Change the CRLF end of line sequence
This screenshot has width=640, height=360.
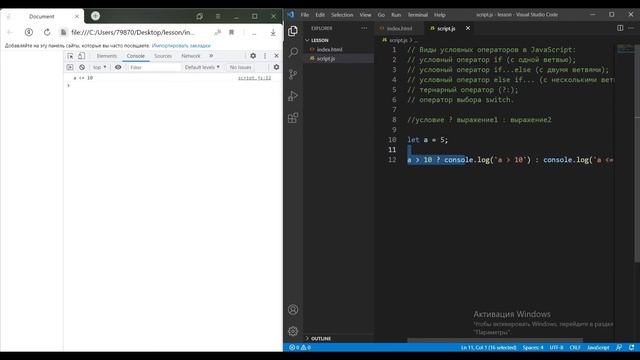(575, 347)
